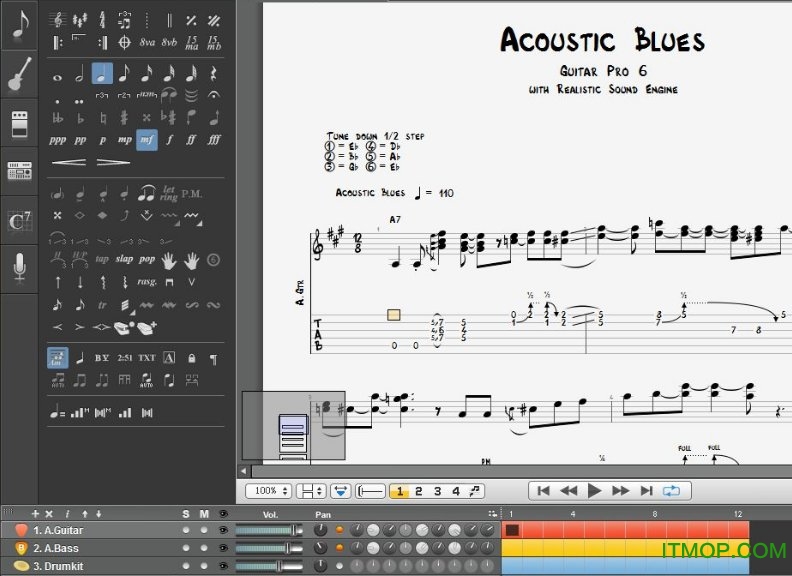Enable P.M. palm mute effect
This screenshot has width=792, height=576.
[x=191, y=194]
